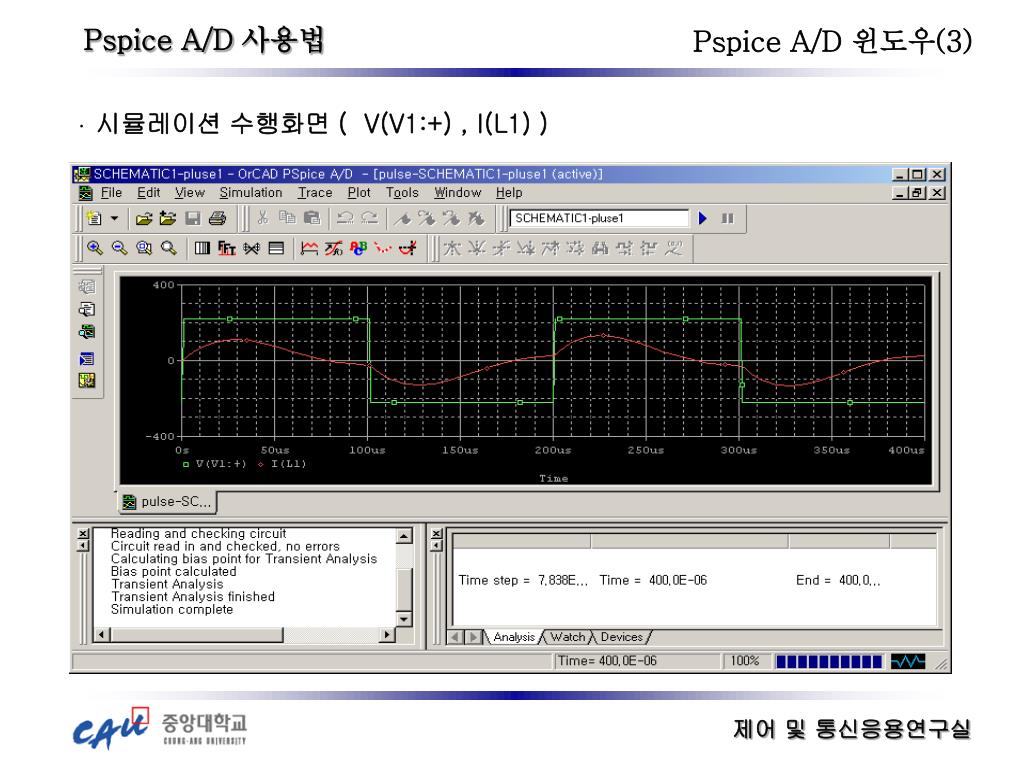Click the Evaluate Goal Function icon
Viewport: 1024px width, 768px height.
click(x=334, y=248)
